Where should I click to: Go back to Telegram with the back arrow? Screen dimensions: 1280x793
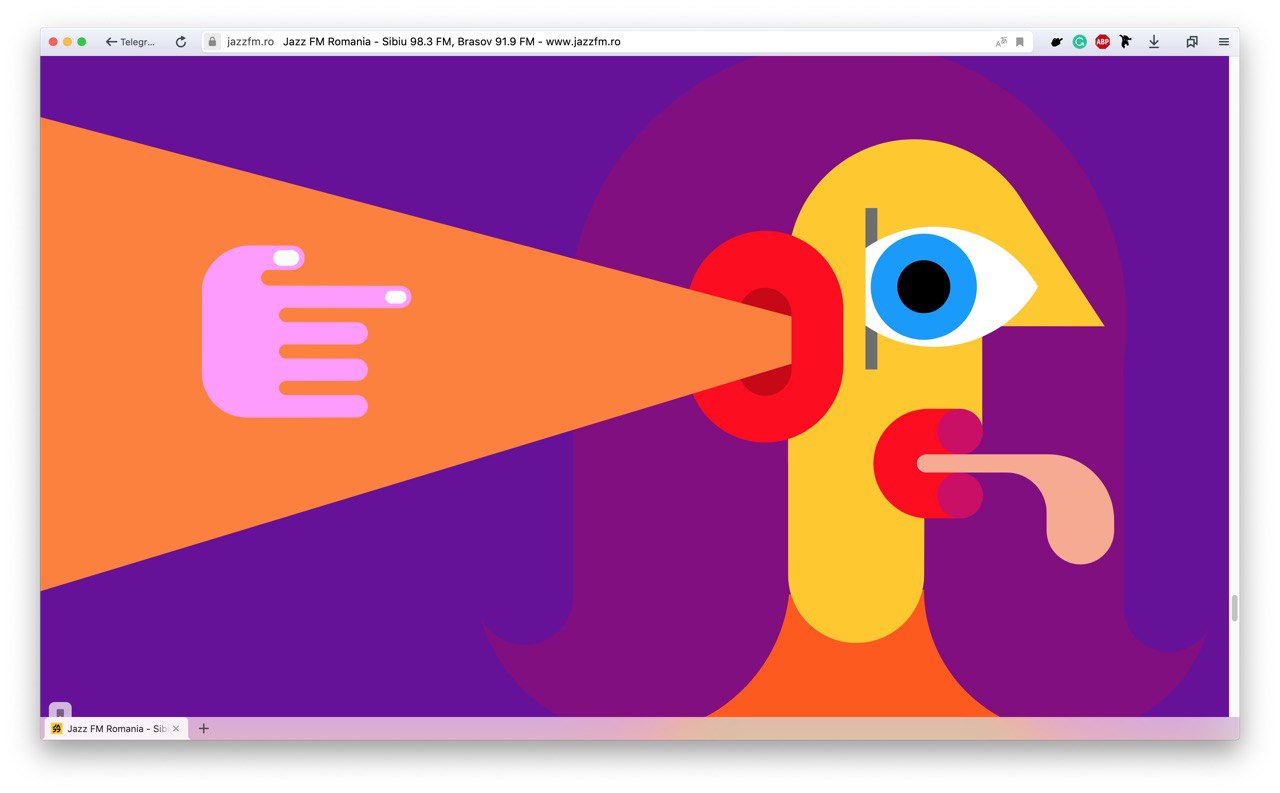click(x=131, y=42)
